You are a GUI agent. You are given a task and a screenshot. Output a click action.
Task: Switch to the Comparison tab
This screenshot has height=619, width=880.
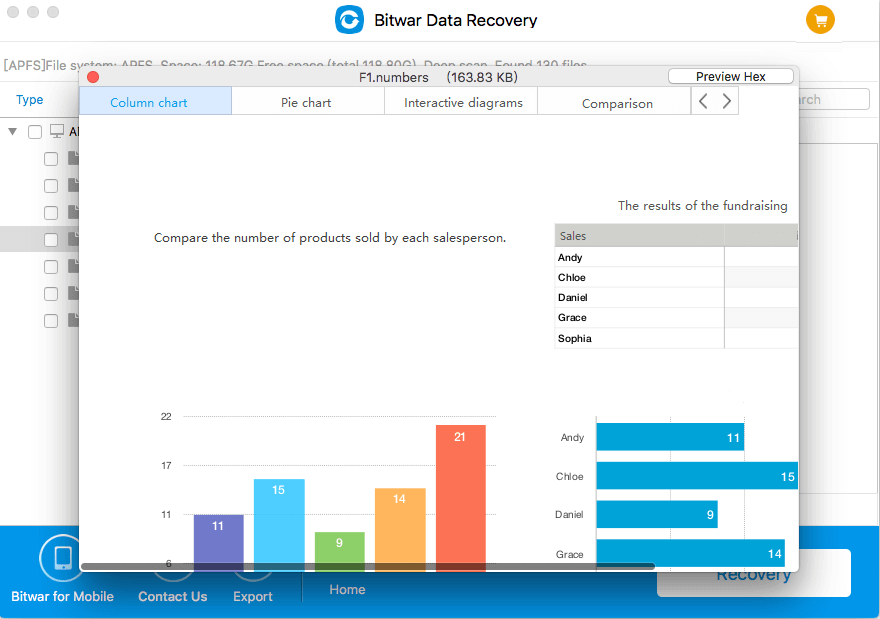[x=614, y=101]
